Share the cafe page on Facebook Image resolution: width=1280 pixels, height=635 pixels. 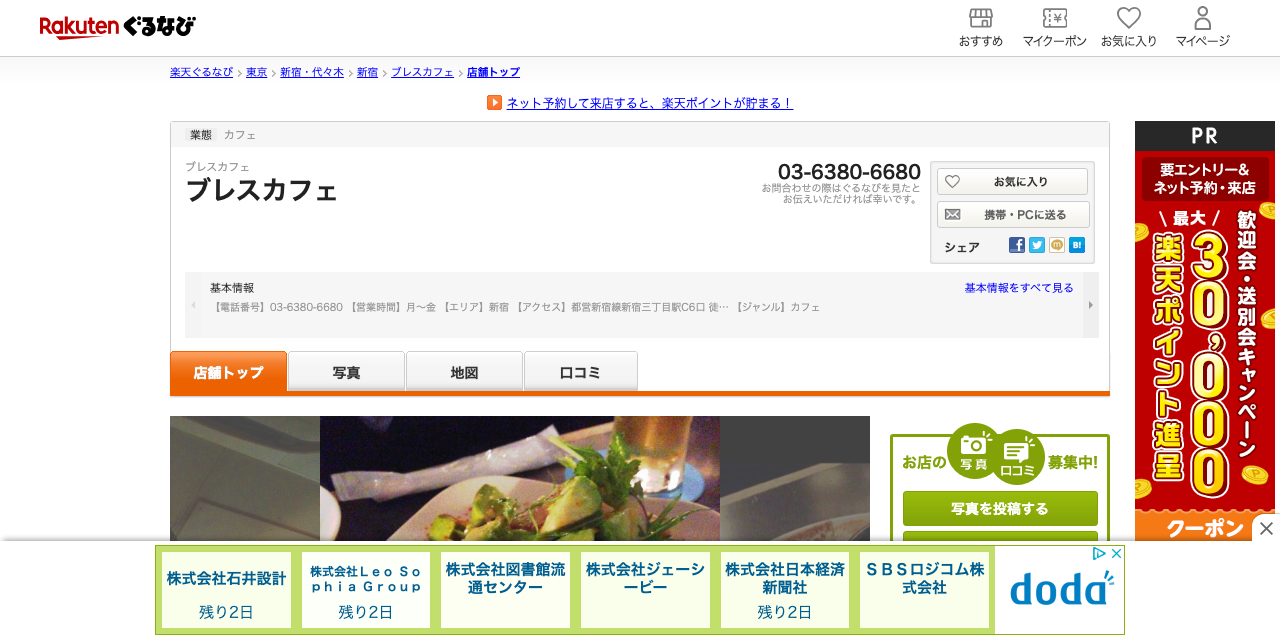(1016, 244)
